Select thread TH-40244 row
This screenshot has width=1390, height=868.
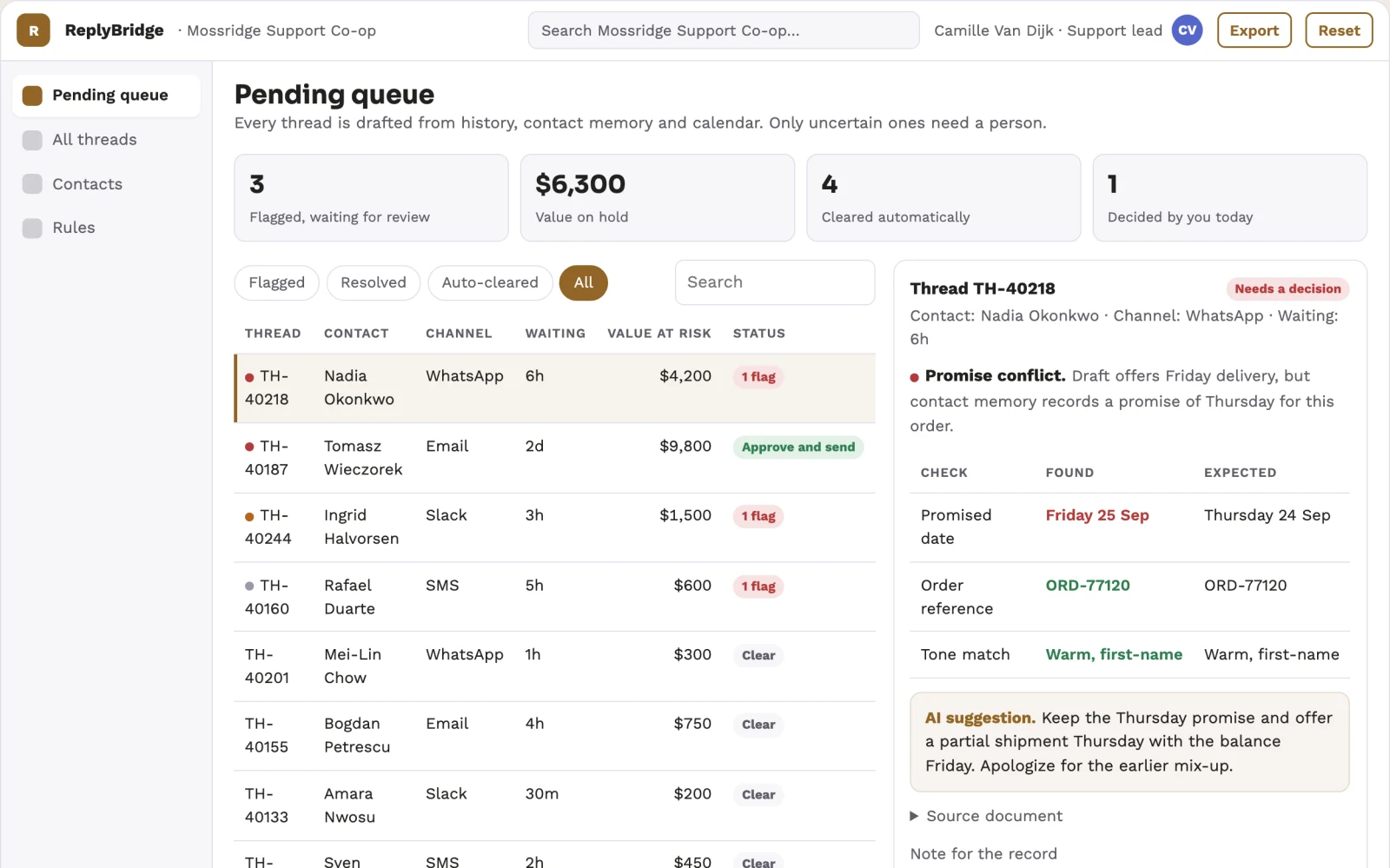[554, 527]
